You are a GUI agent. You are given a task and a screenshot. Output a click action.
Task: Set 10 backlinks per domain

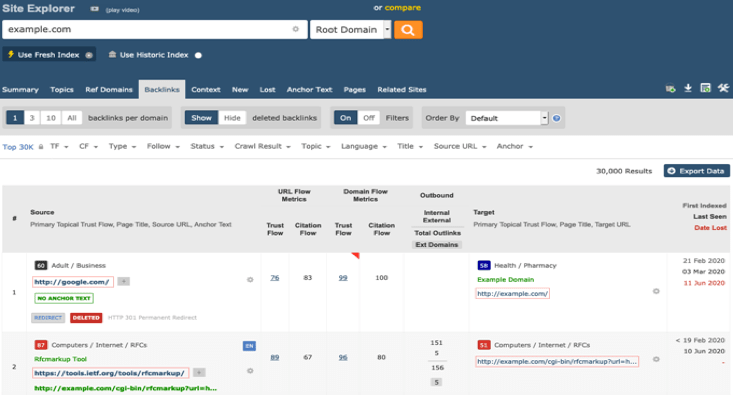[x=51, y=118]
